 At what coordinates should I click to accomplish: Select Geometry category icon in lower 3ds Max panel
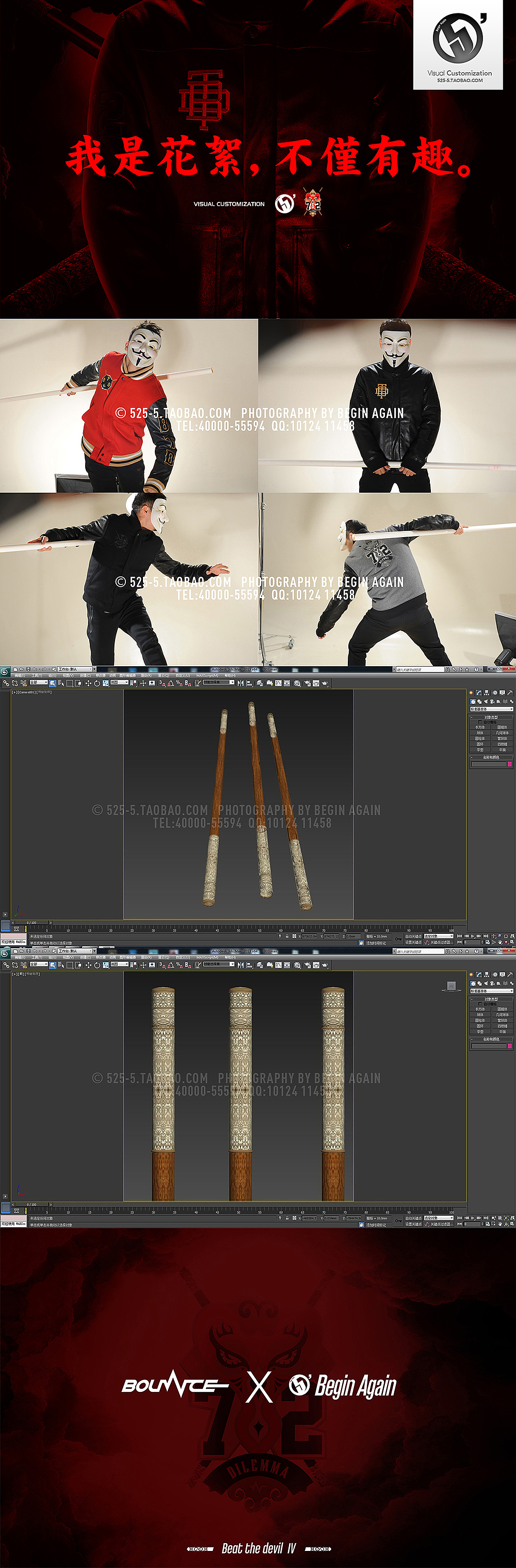pos(473,984)
